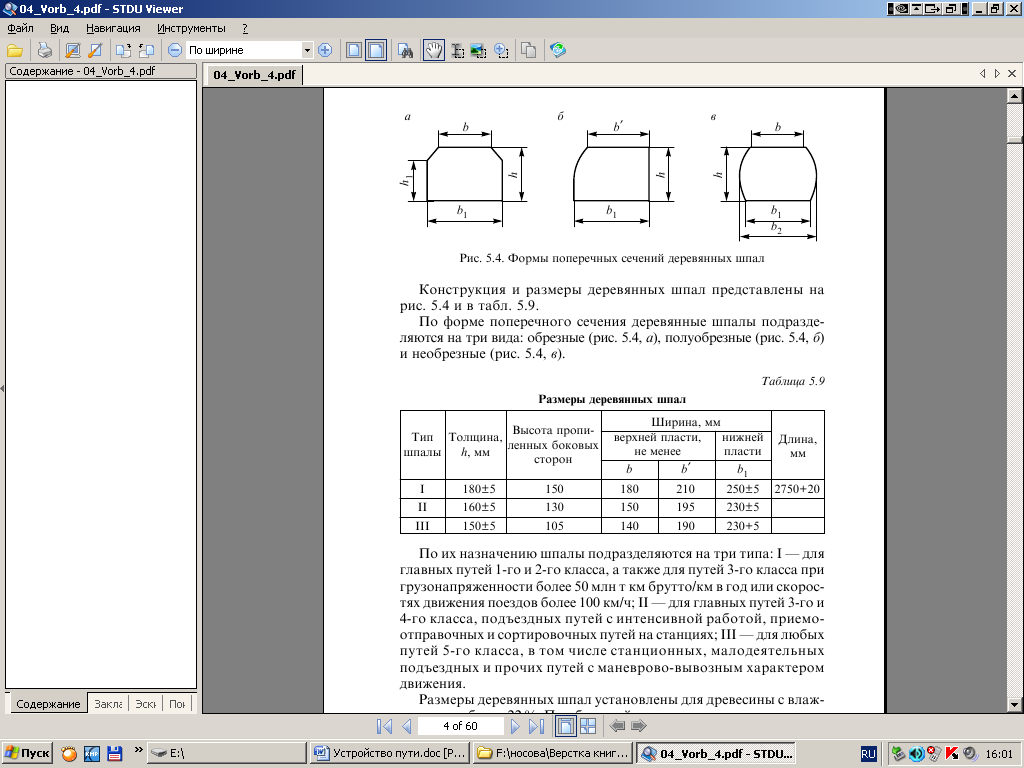The width and height of the screenshot is (1024, 768).
Task: Toggle single page layout
Action: click(566, 726)
